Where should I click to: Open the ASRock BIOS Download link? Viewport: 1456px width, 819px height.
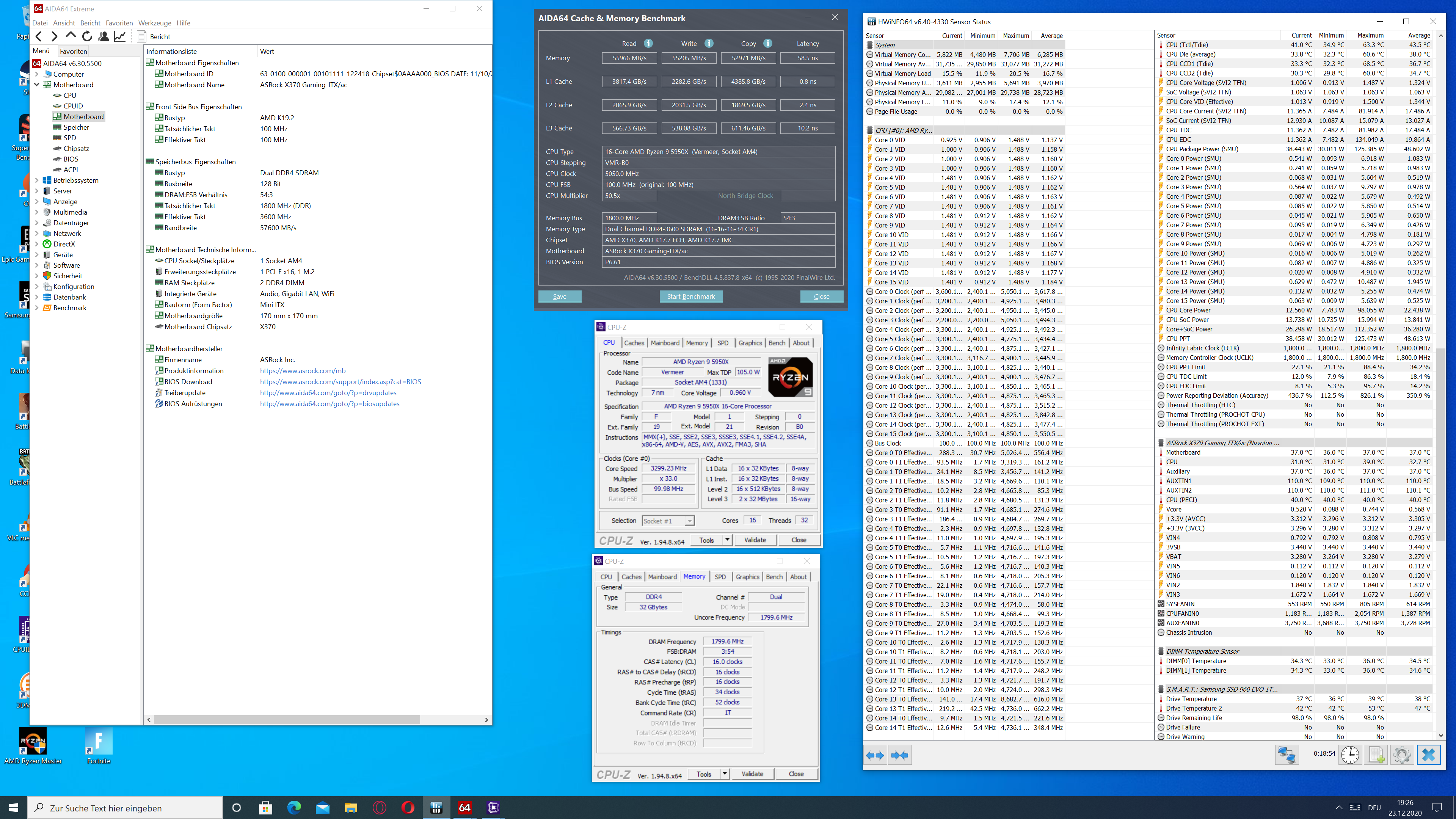340,381
